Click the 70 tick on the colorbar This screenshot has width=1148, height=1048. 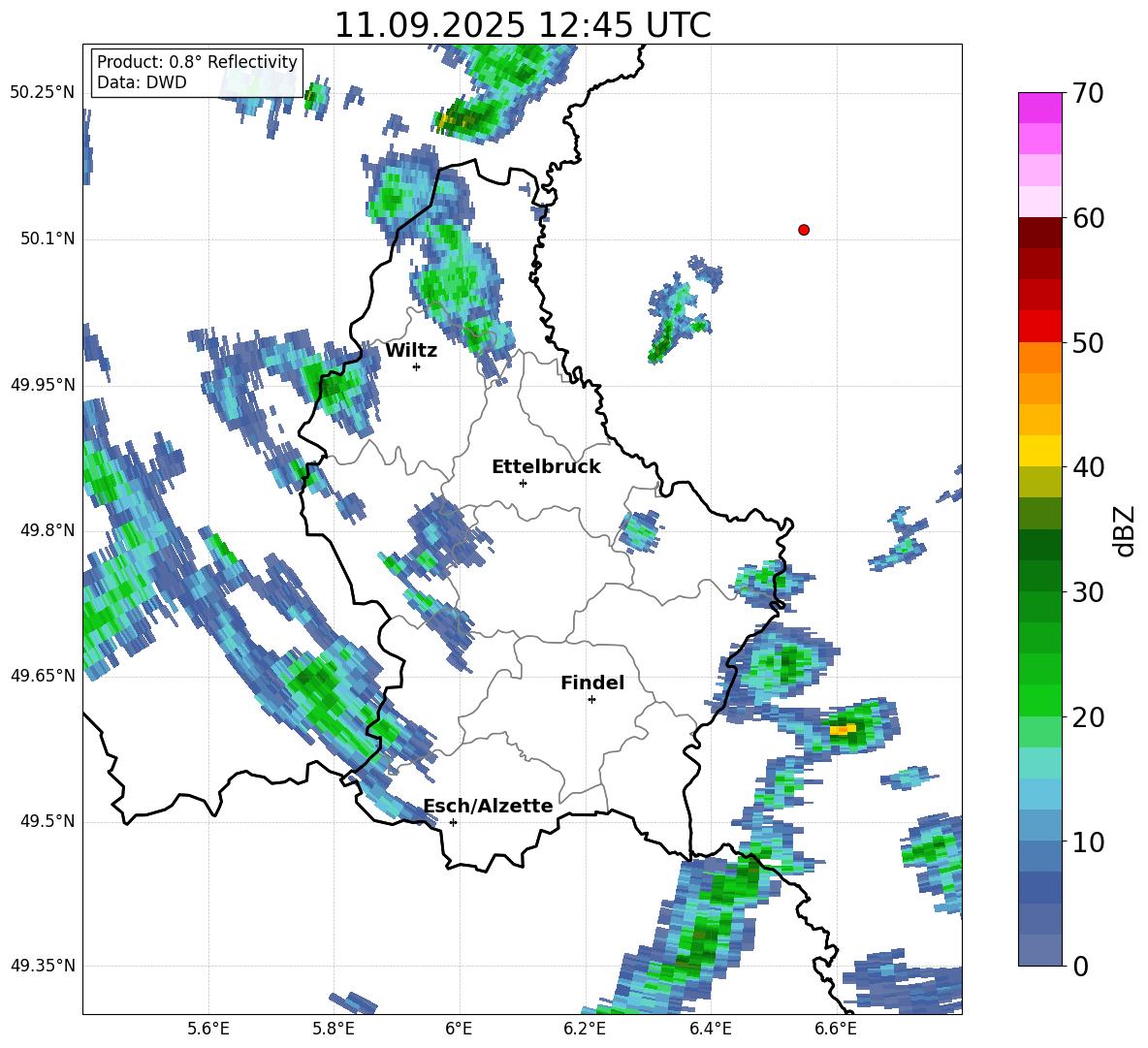[x=1087, y=93]
